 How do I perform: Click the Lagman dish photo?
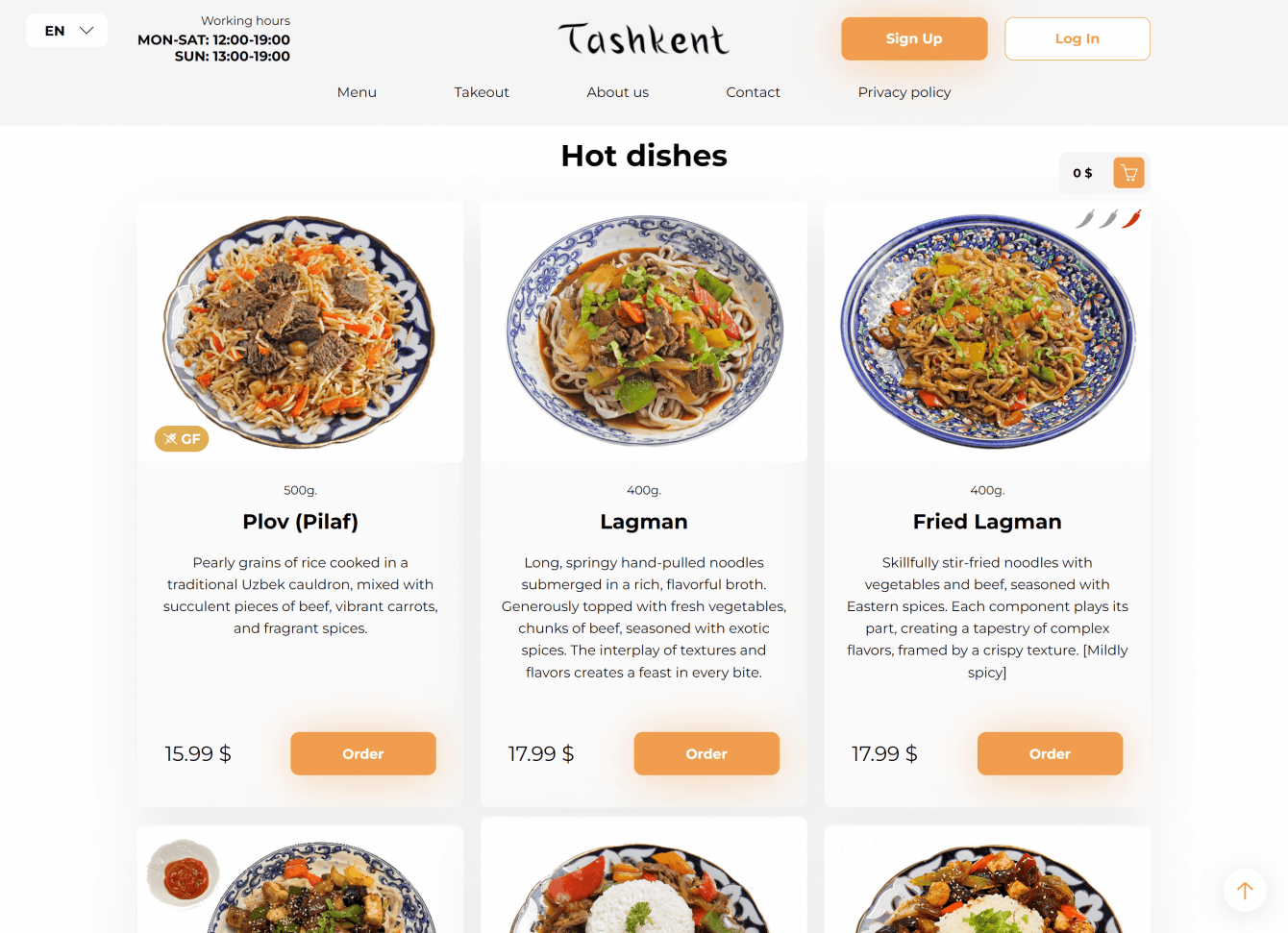644,330
